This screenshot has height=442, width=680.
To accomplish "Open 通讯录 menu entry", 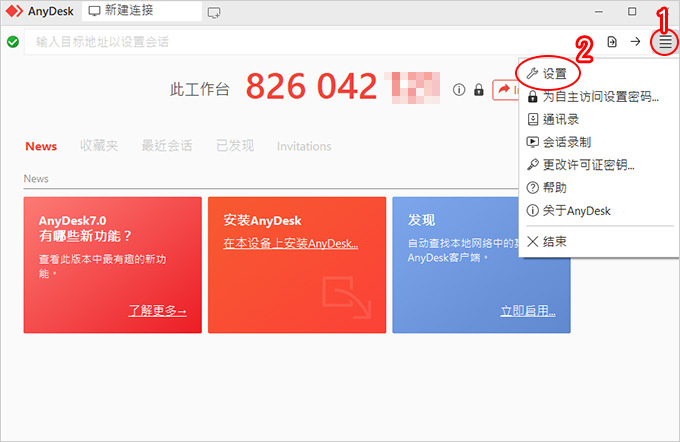I will pyautogui.click(x=599, y=119).
